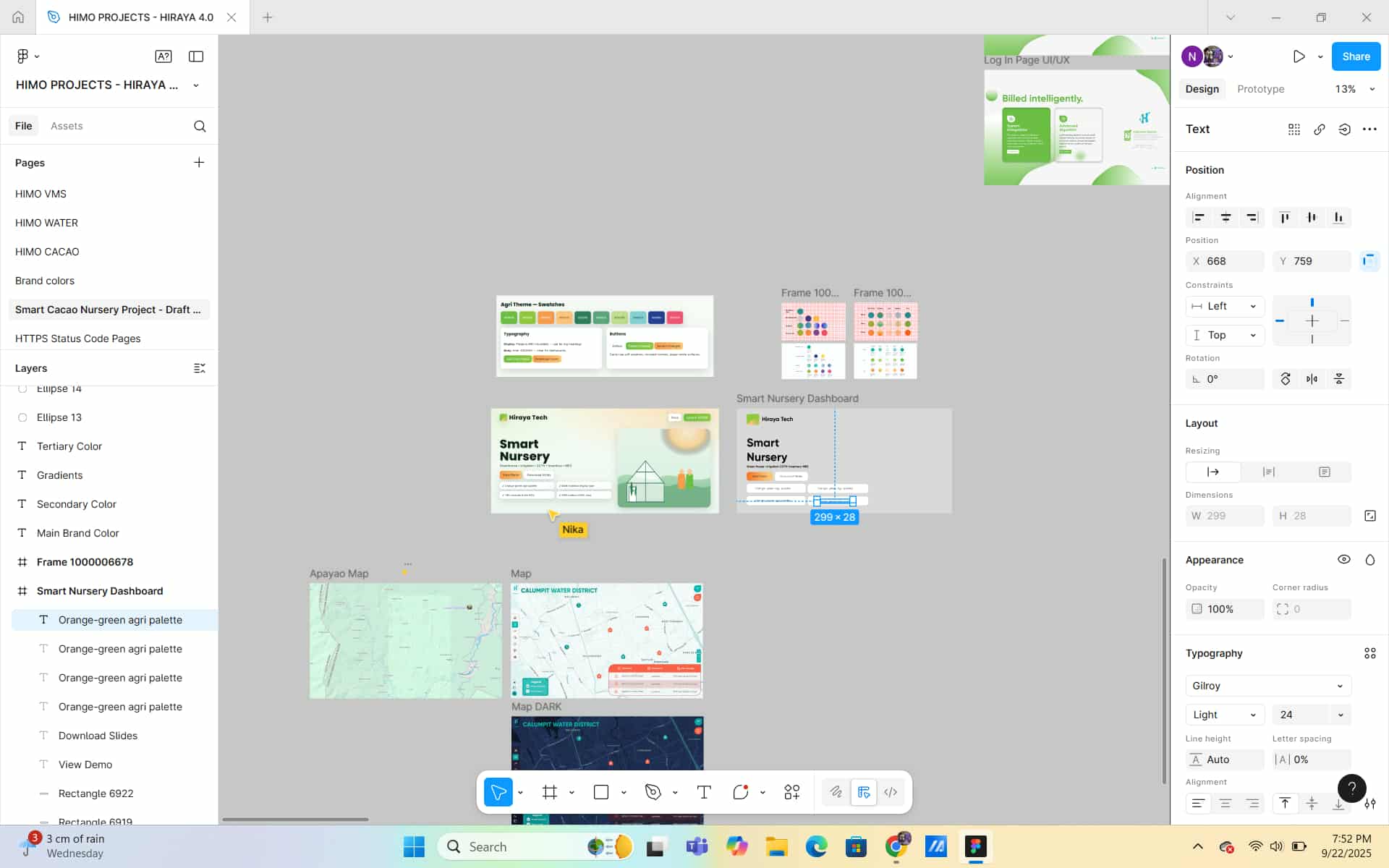Add a new page with plus icon
1389x868 pixels.
tap(199, 163)
